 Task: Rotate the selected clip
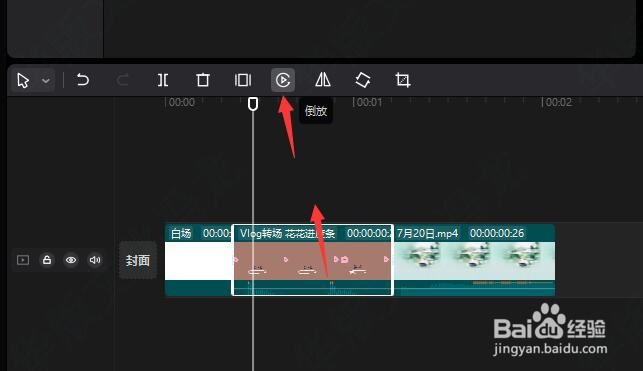(363, 80)
